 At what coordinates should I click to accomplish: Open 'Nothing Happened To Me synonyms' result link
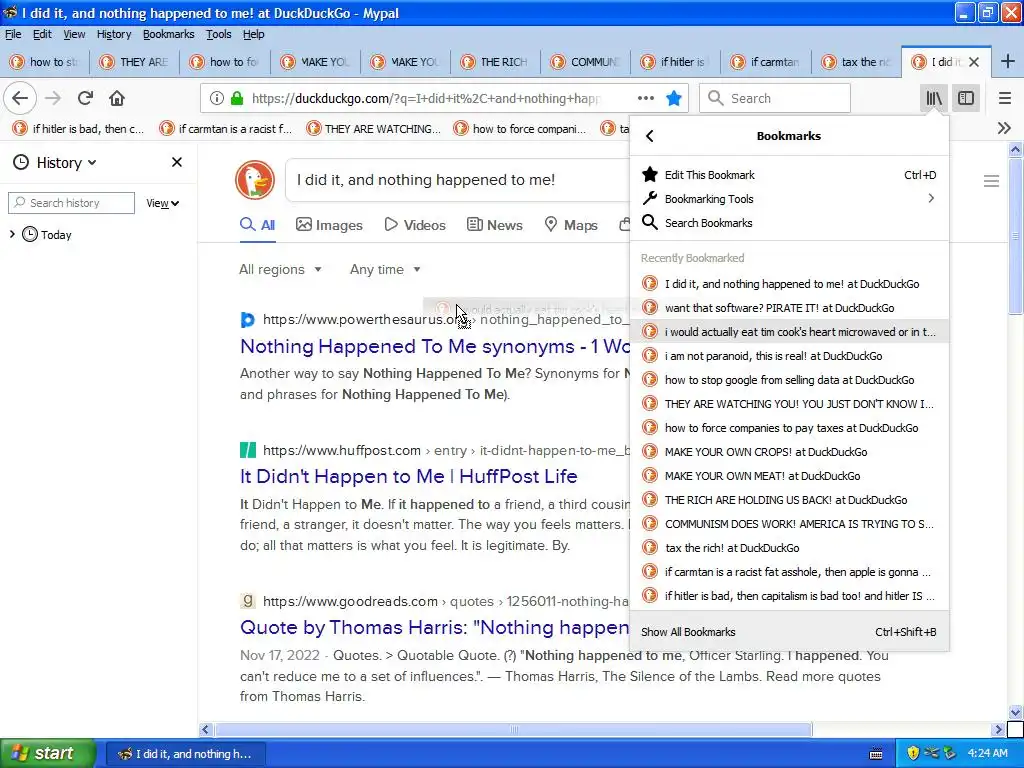click(434, 346)
